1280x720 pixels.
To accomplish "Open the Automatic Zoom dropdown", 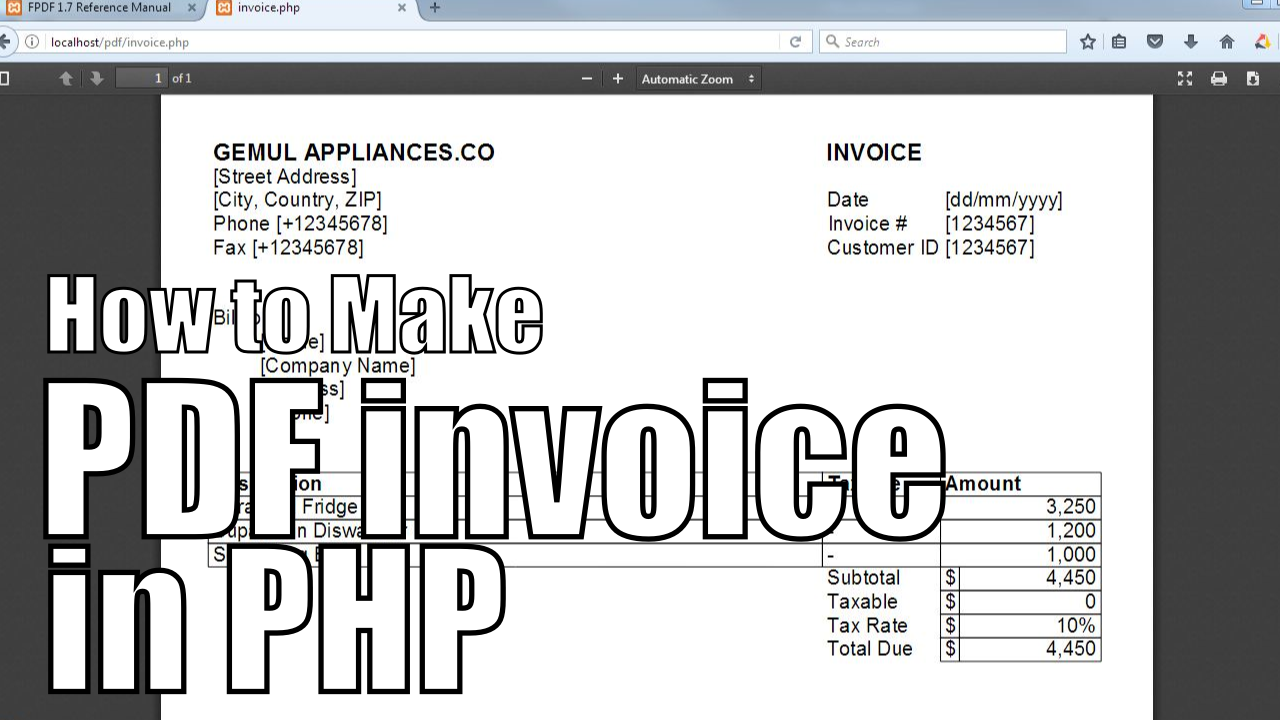I will 698,78.
